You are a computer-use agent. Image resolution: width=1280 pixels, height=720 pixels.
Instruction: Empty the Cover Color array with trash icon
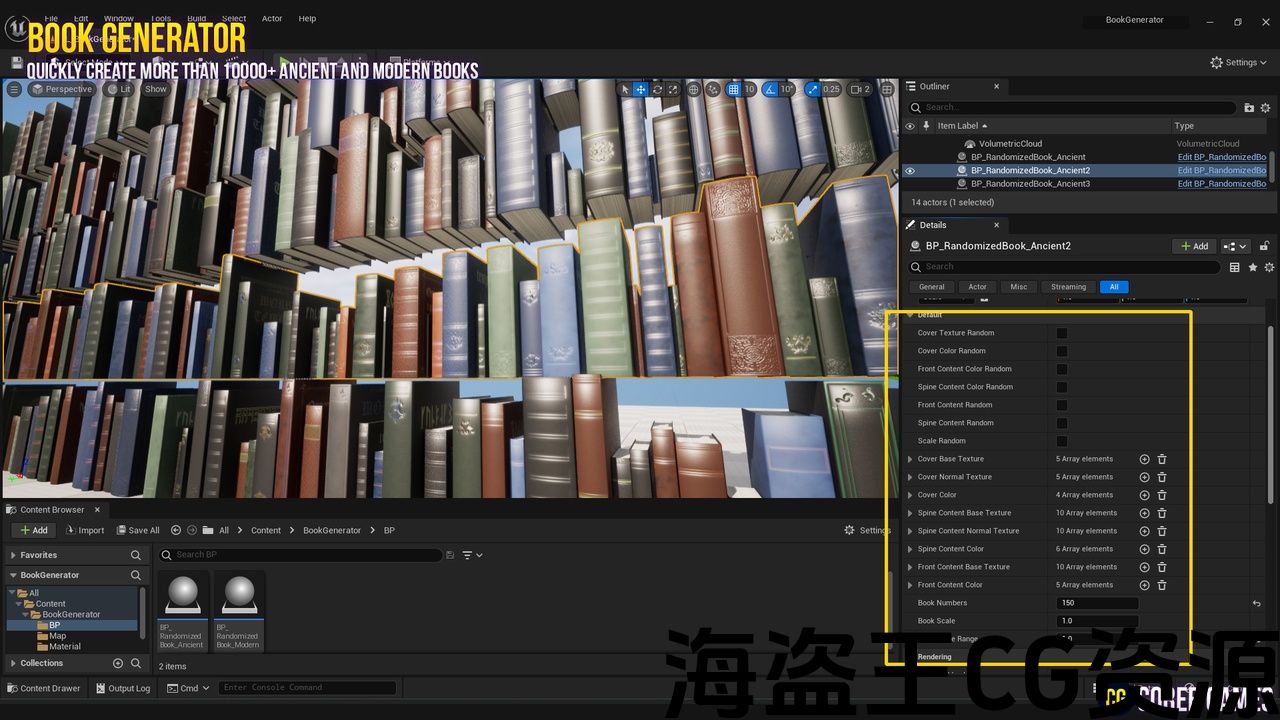pos(1162,495)
